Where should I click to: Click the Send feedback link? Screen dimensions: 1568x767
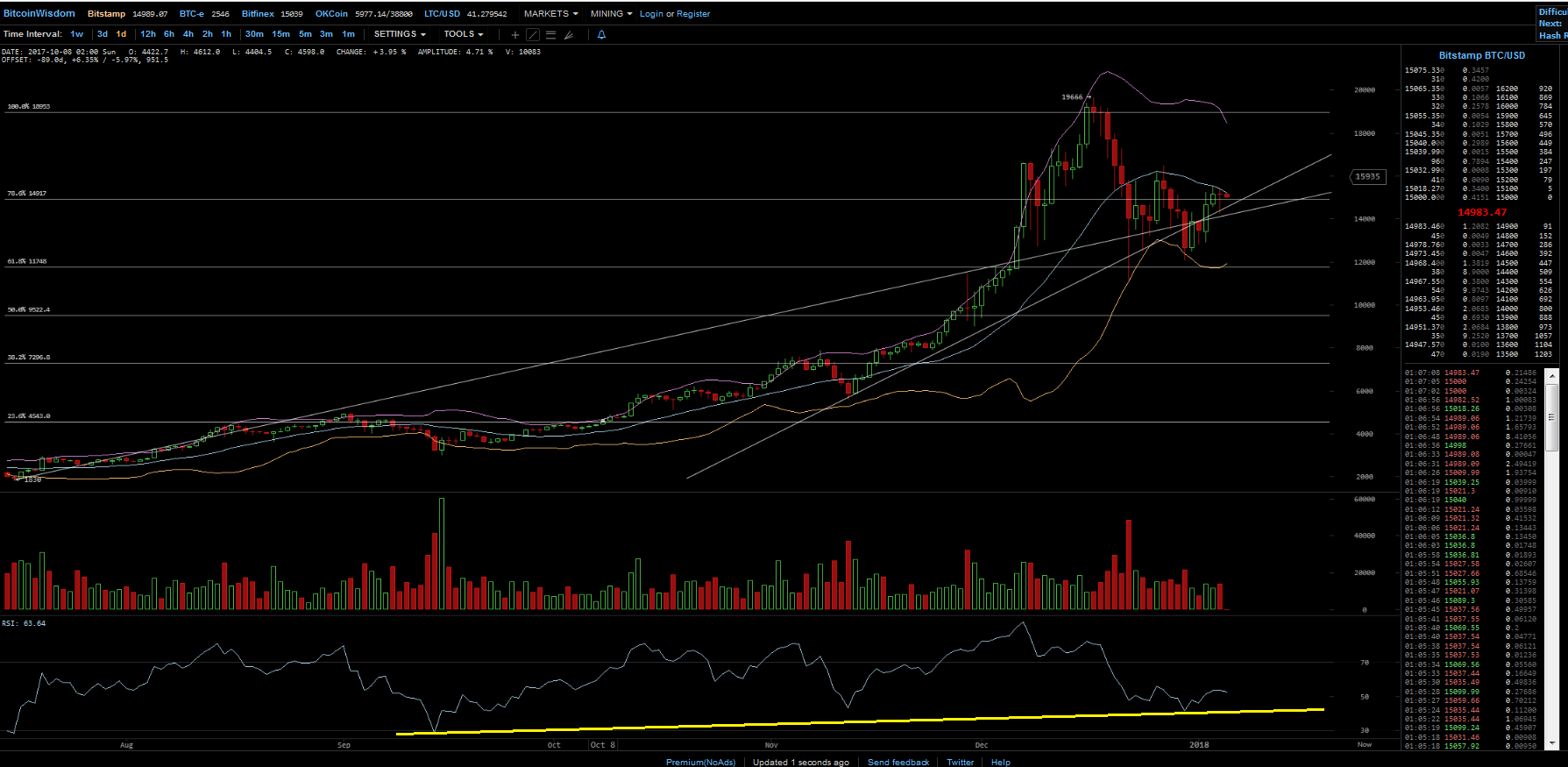tap(898, 762)
